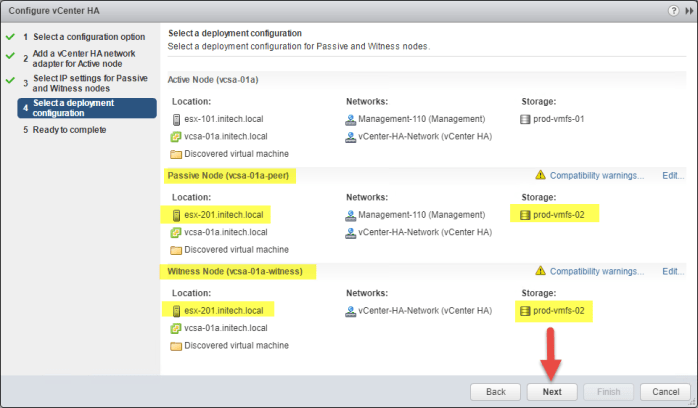Edit the Passive Node settings
Viewport: 698px width, 408px height.
tap(673, 175)
